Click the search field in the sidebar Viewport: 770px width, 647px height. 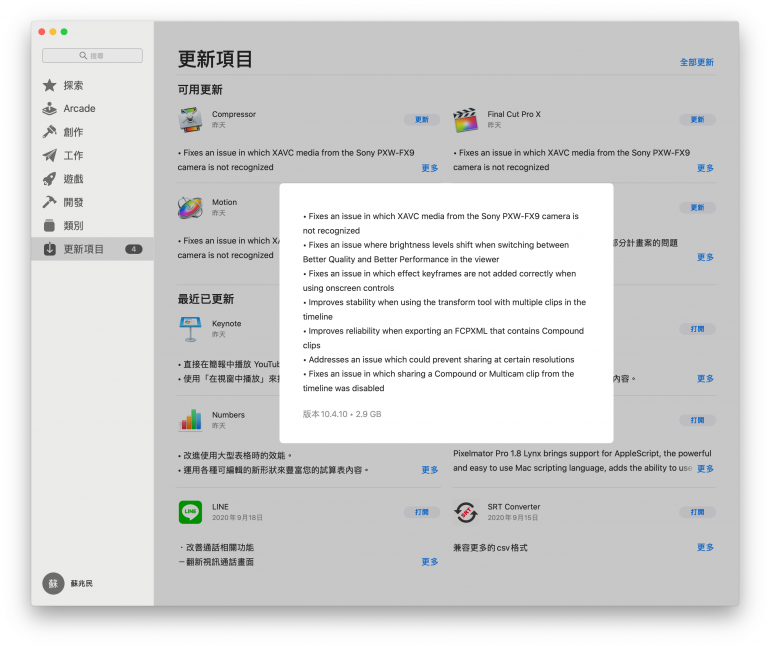point(92,55)
